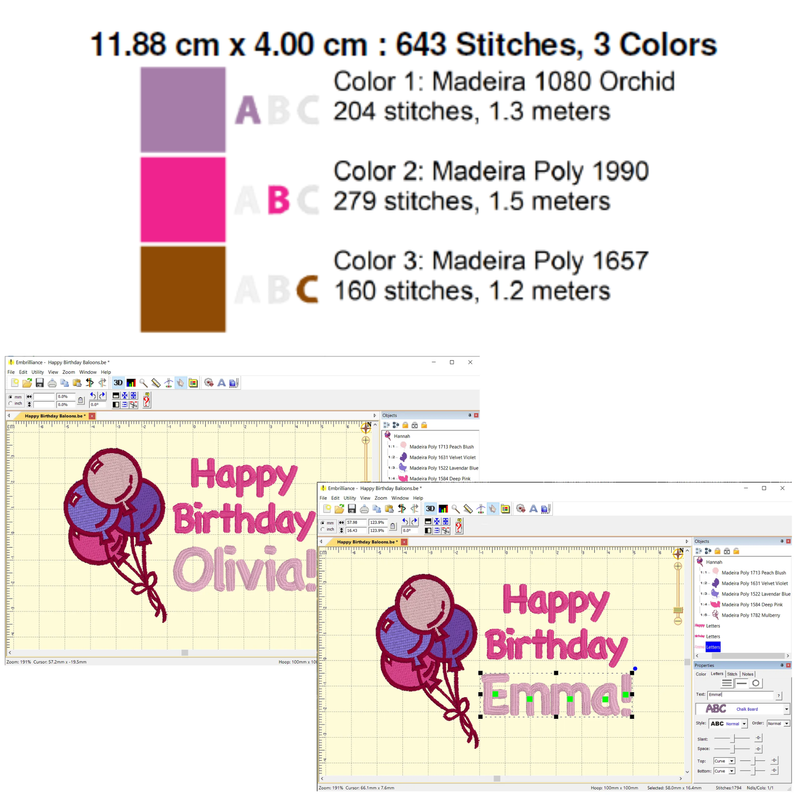Click the single-line text layout button in Properties
This screenshot has height=800, width=800.
tap(742, 683)
